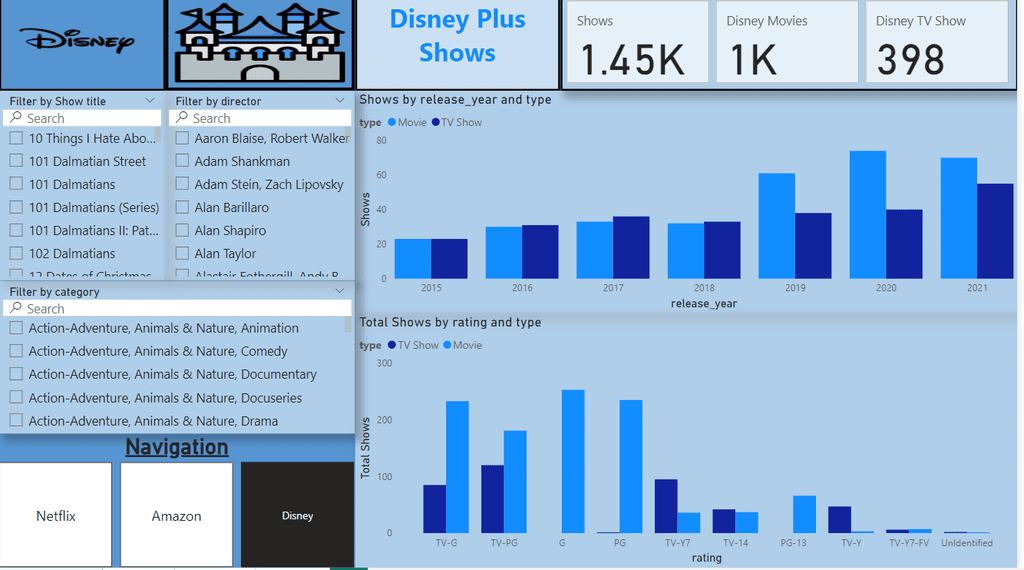The width and height of the screenshot is (1024, 570).
Task: Select the 2021 TV Show bar
Action: [x=995, y=231]
